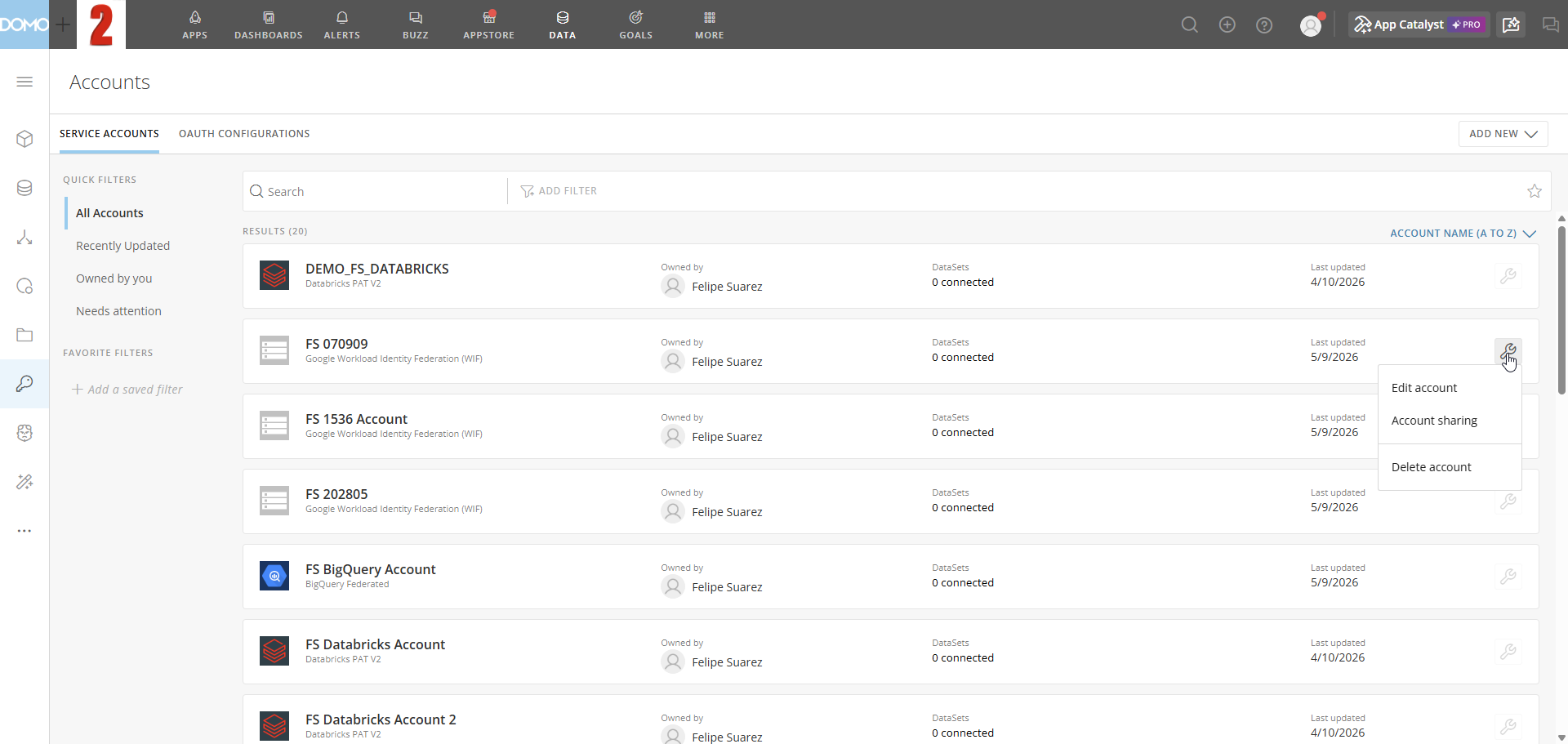Screen dimensions: 1568x744
Task: Click Add a saved filter
Action: 127,390
